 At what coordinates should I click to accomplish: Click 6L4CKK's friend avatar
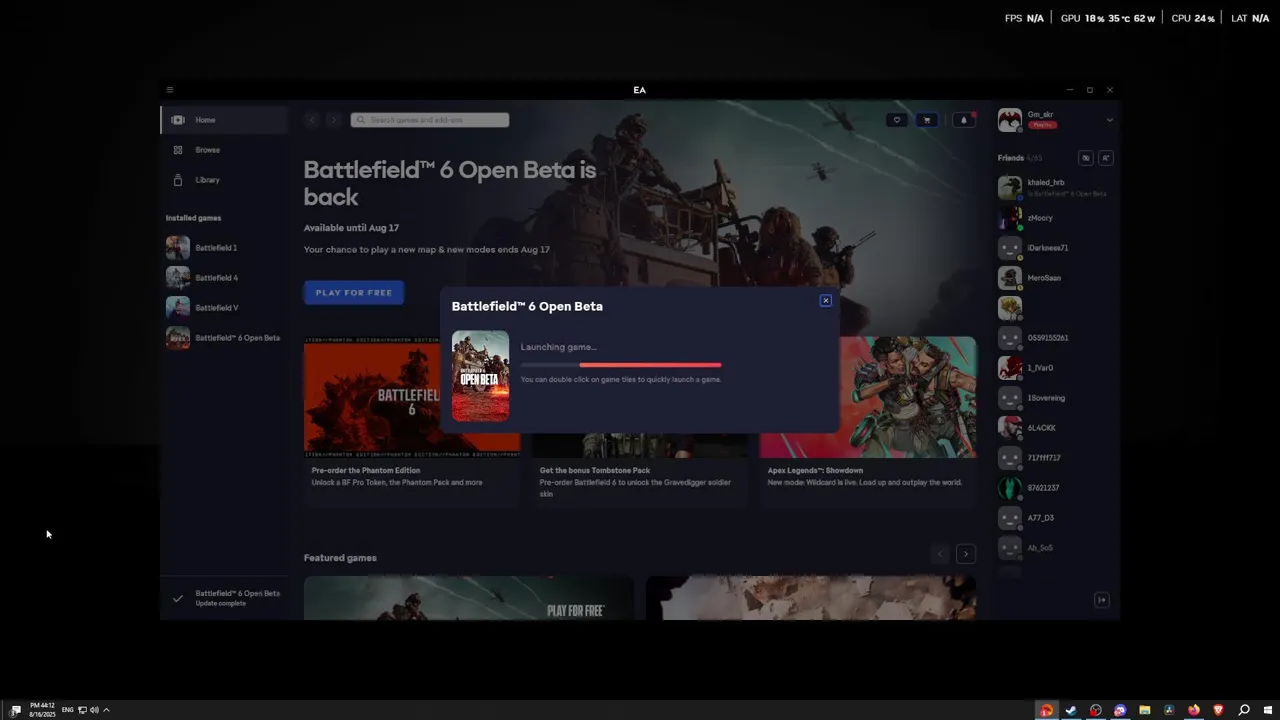pos(1010,428)
